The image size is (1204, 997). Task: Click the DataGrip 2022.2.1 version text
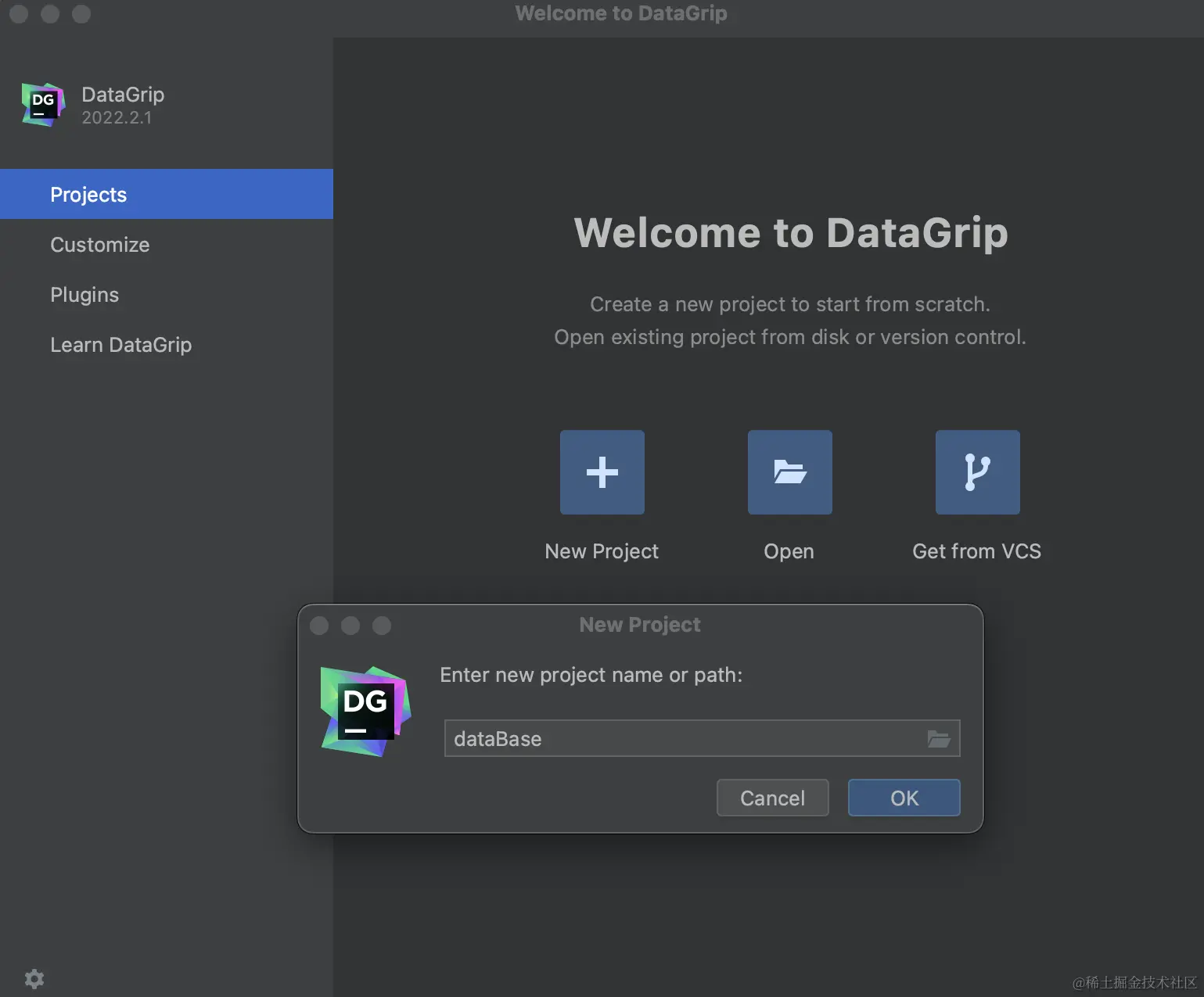(117, 117)
